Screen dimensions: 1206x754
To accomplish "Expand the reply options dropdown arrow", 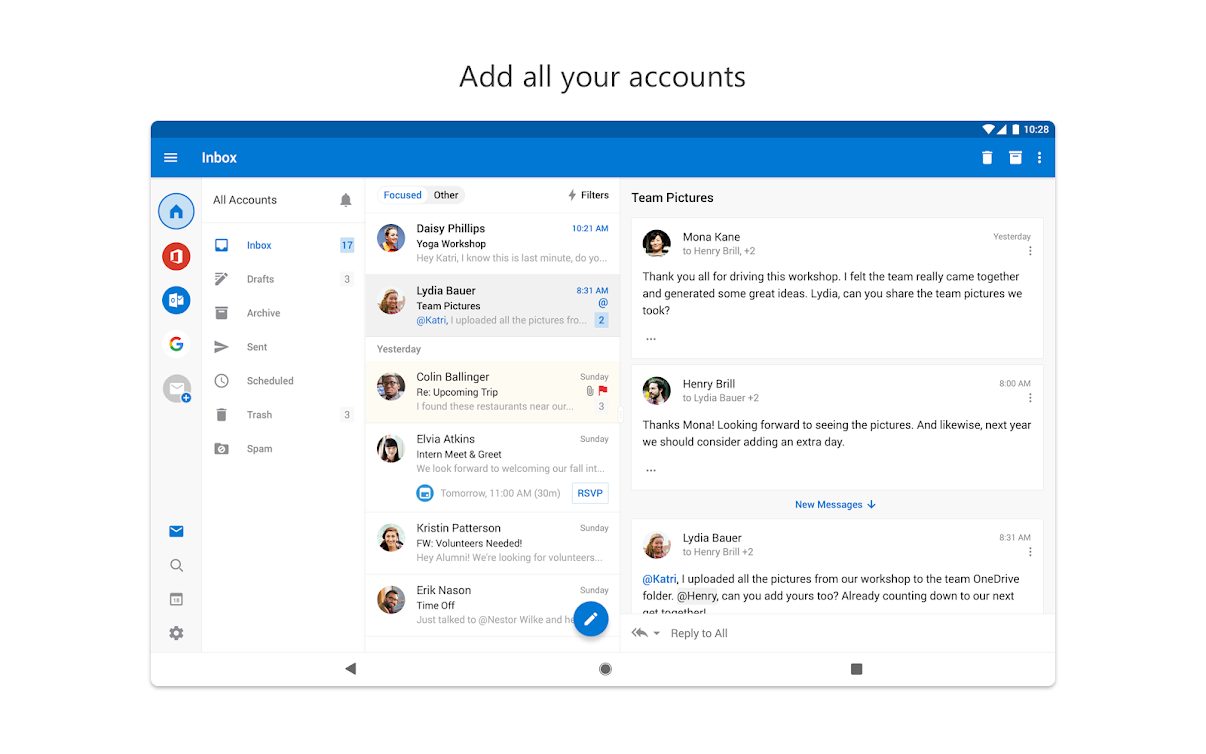I will pos(657,633).
